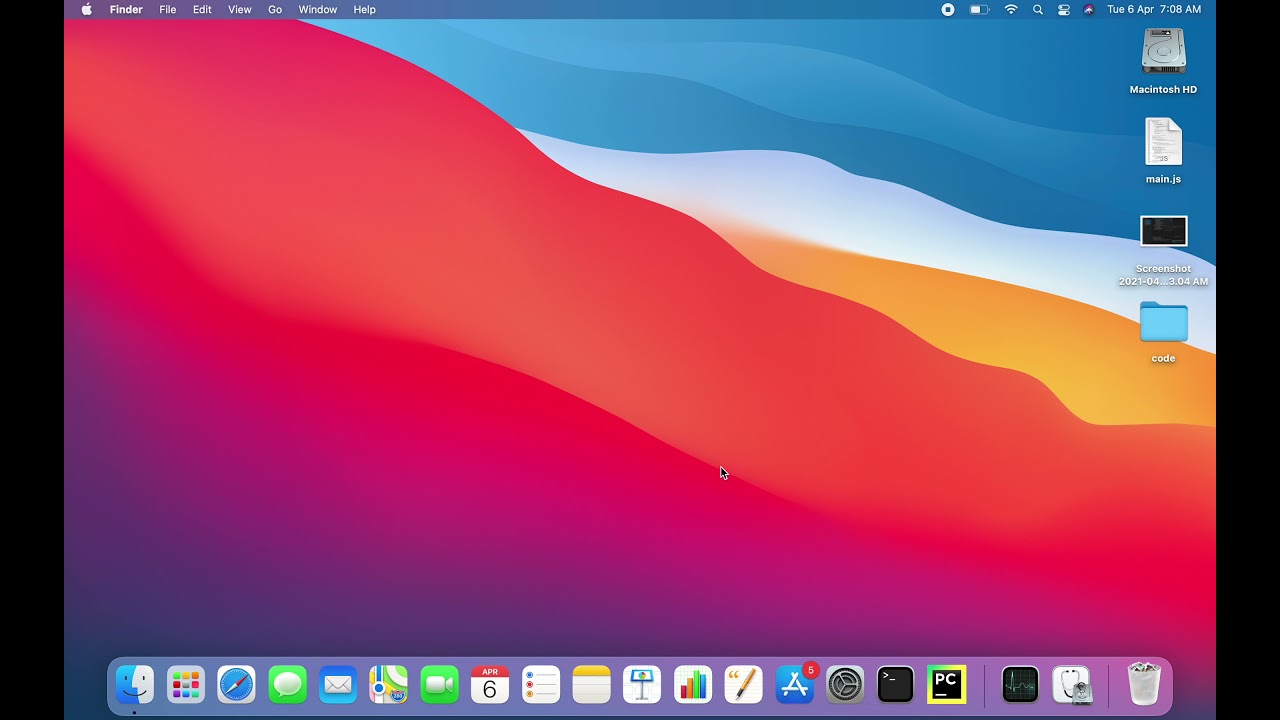Open App Store with 5 updates badge
The image size is (1280, 720).
[x=795, y=685]
